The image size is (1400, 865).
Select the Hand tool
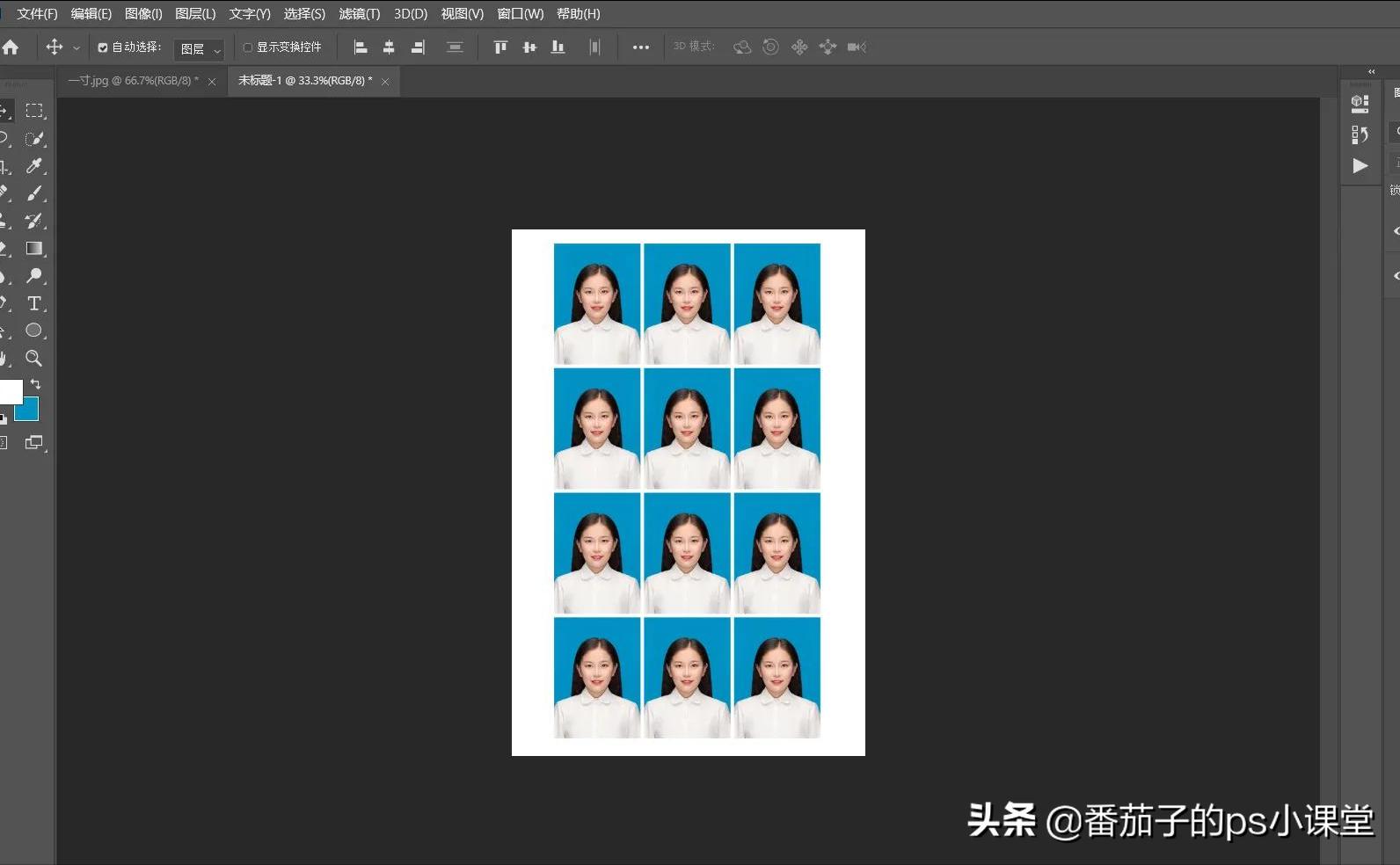click(4, 358)
